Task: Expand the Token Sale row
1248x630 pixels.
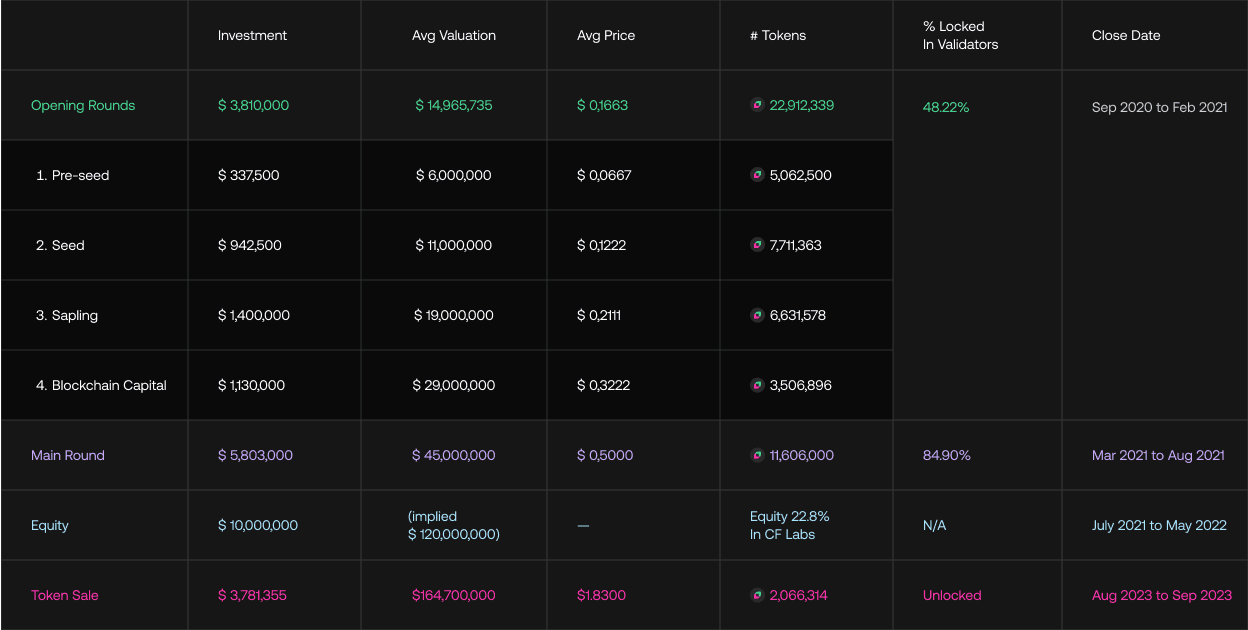Action: [65, 595]
